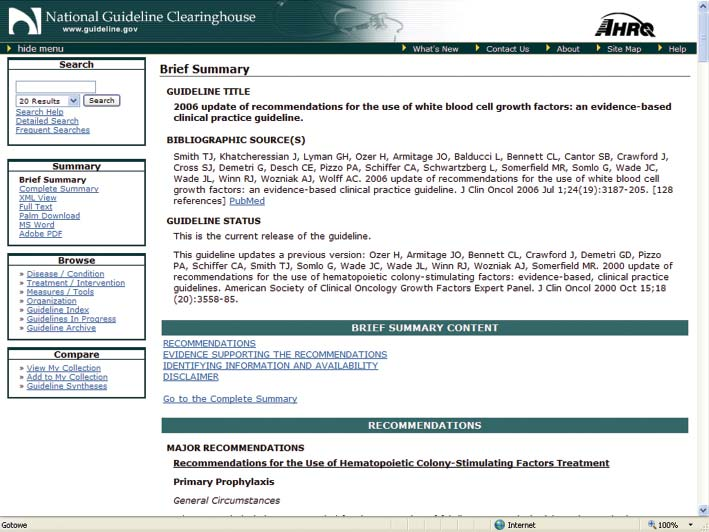Open the Guideline Archive link
Viewport: 709px width, 532px height.
61,328
